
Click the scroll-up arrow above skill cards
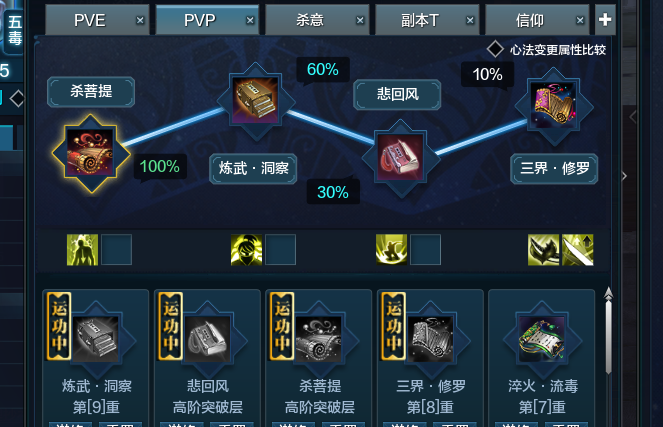[608, 293]
